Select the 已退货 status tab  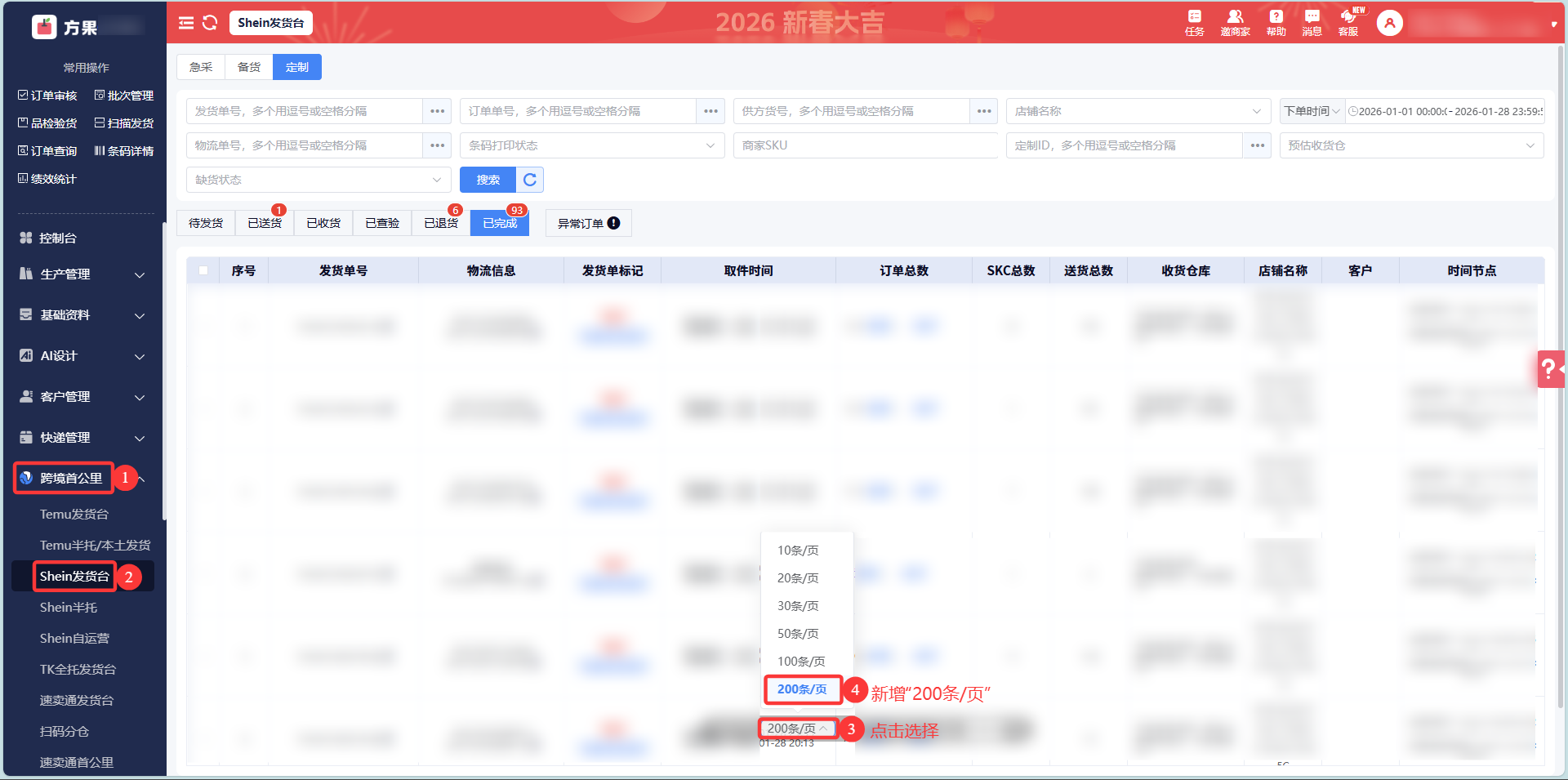tap(441, 223)
